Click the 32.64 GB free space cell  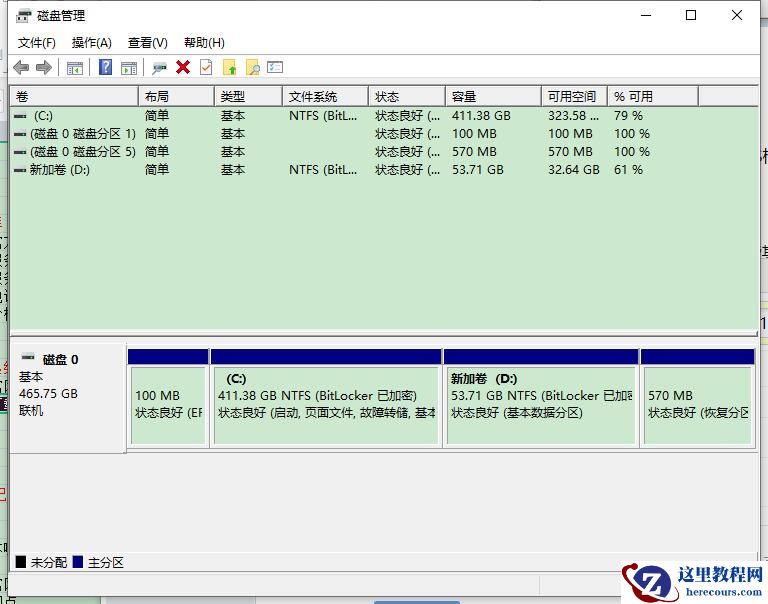point(574,170)
